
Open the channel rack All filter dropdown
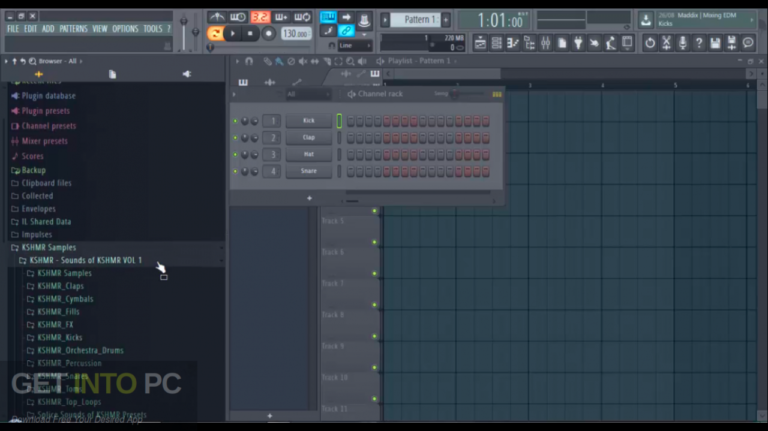pos(309,94)
